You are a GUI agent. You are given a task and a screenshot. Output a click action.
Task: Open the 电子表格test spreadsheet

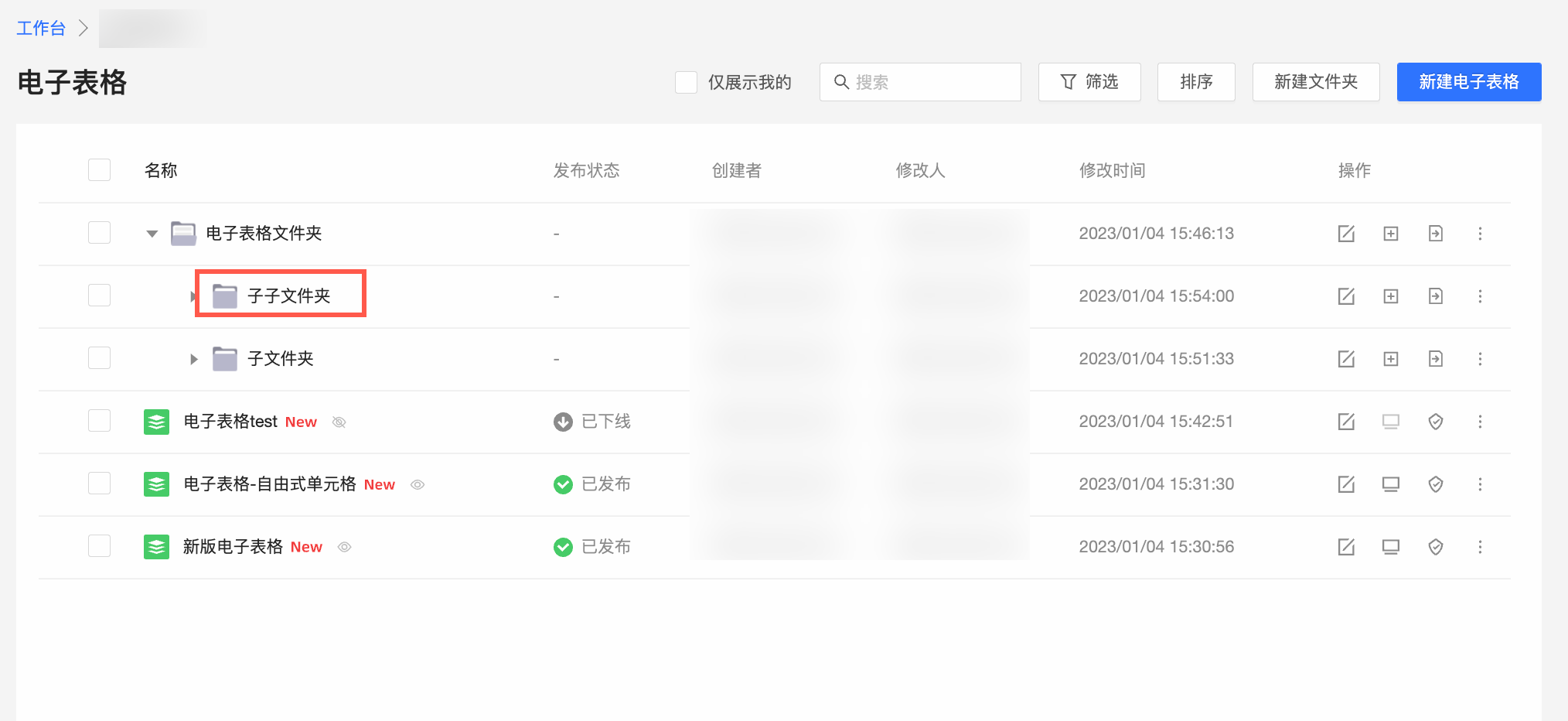tap(230, 422)
